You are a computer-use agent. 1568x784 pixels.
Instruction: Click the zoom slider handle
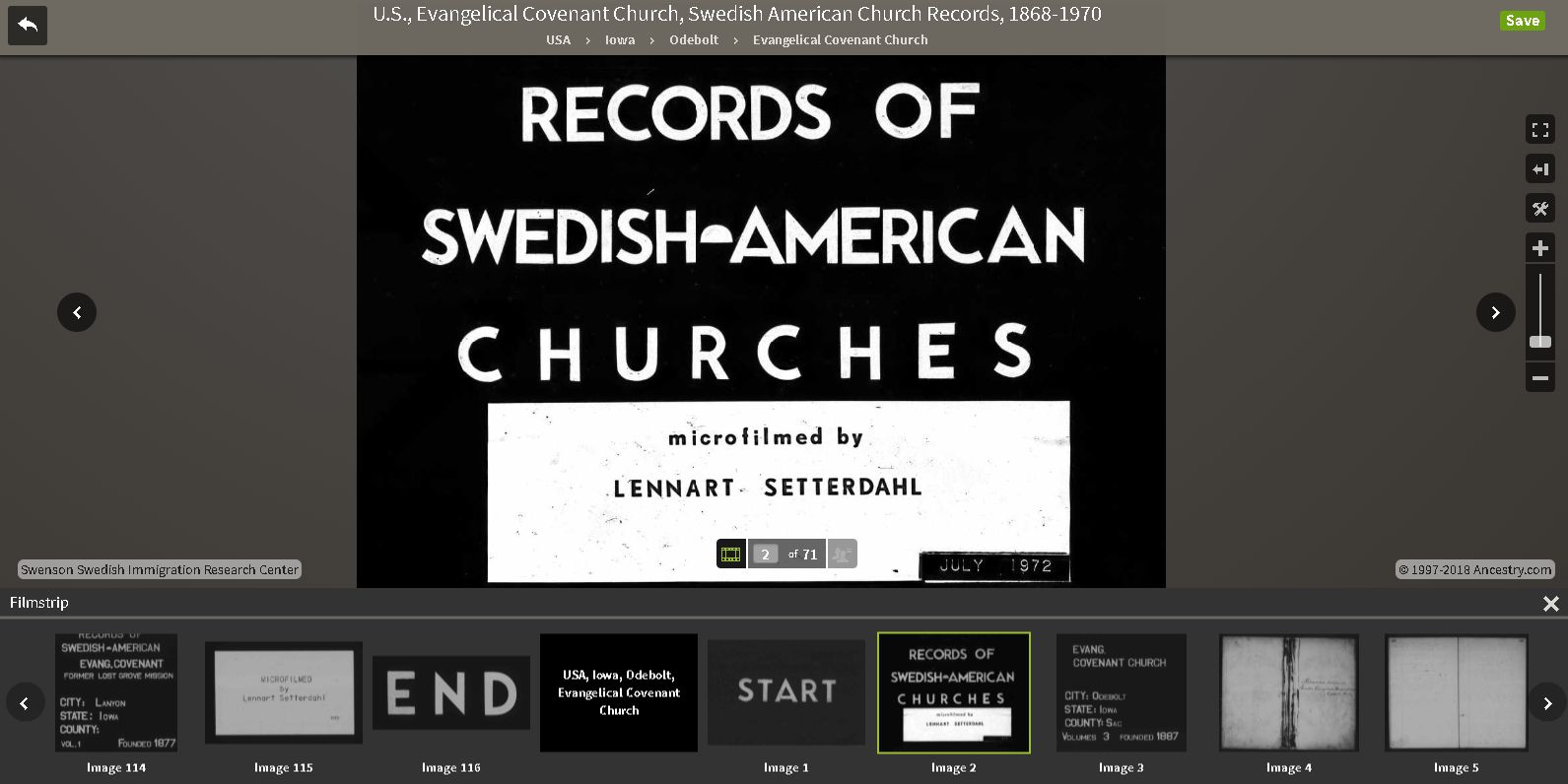pyautogui.click(x=1539, y=342)
